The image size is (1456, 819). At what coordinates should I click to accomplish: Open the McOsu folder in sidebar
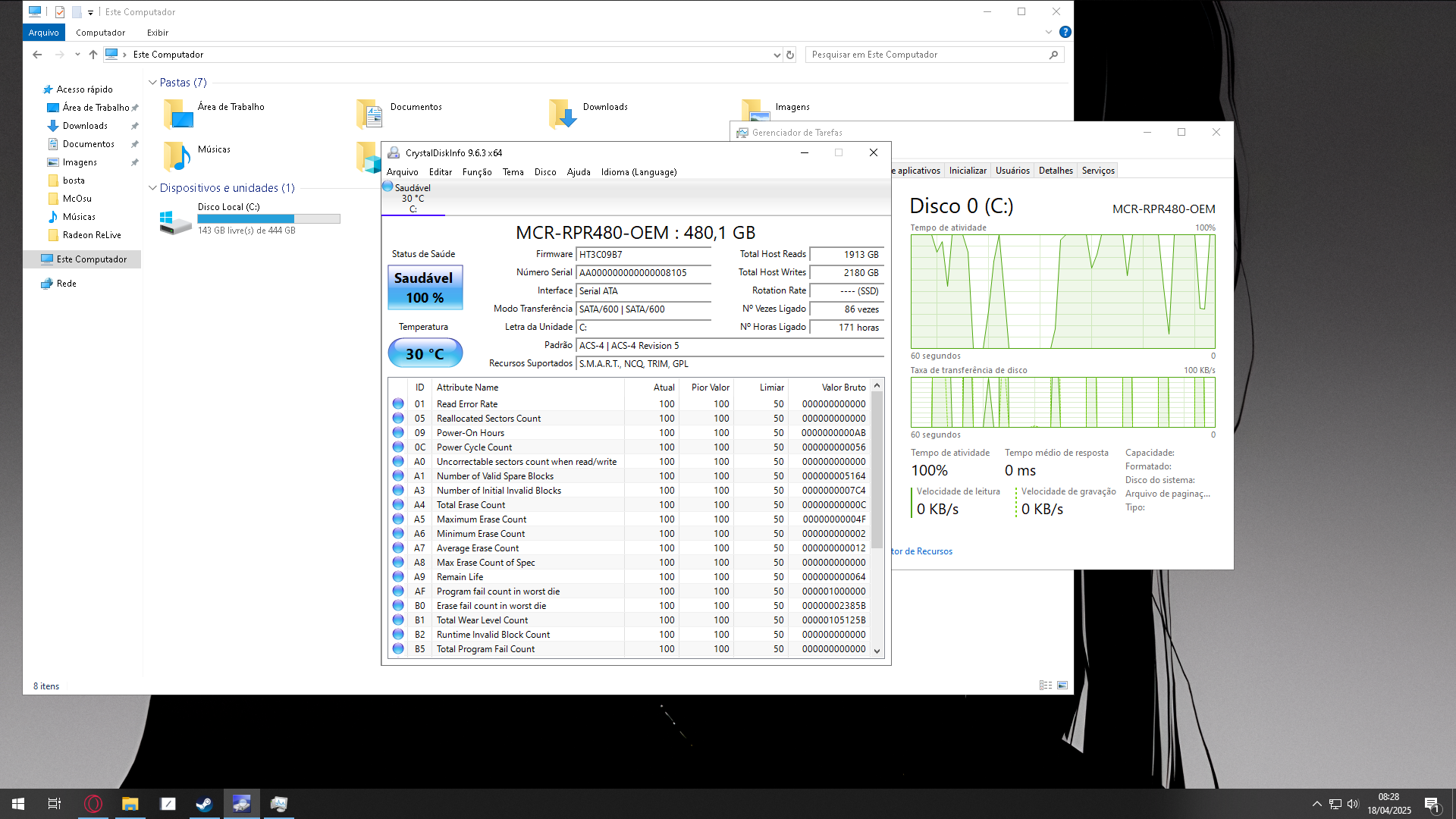[77, 199]
